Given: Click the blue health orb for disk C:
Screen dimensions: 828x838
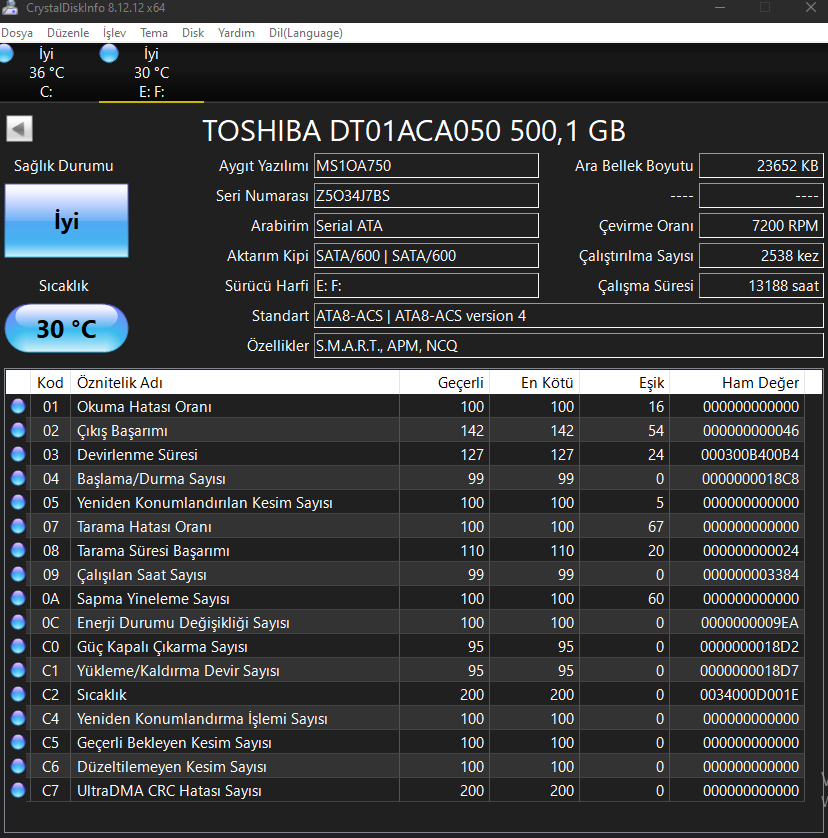Looking at the screenshot, I should coord(5,54).
